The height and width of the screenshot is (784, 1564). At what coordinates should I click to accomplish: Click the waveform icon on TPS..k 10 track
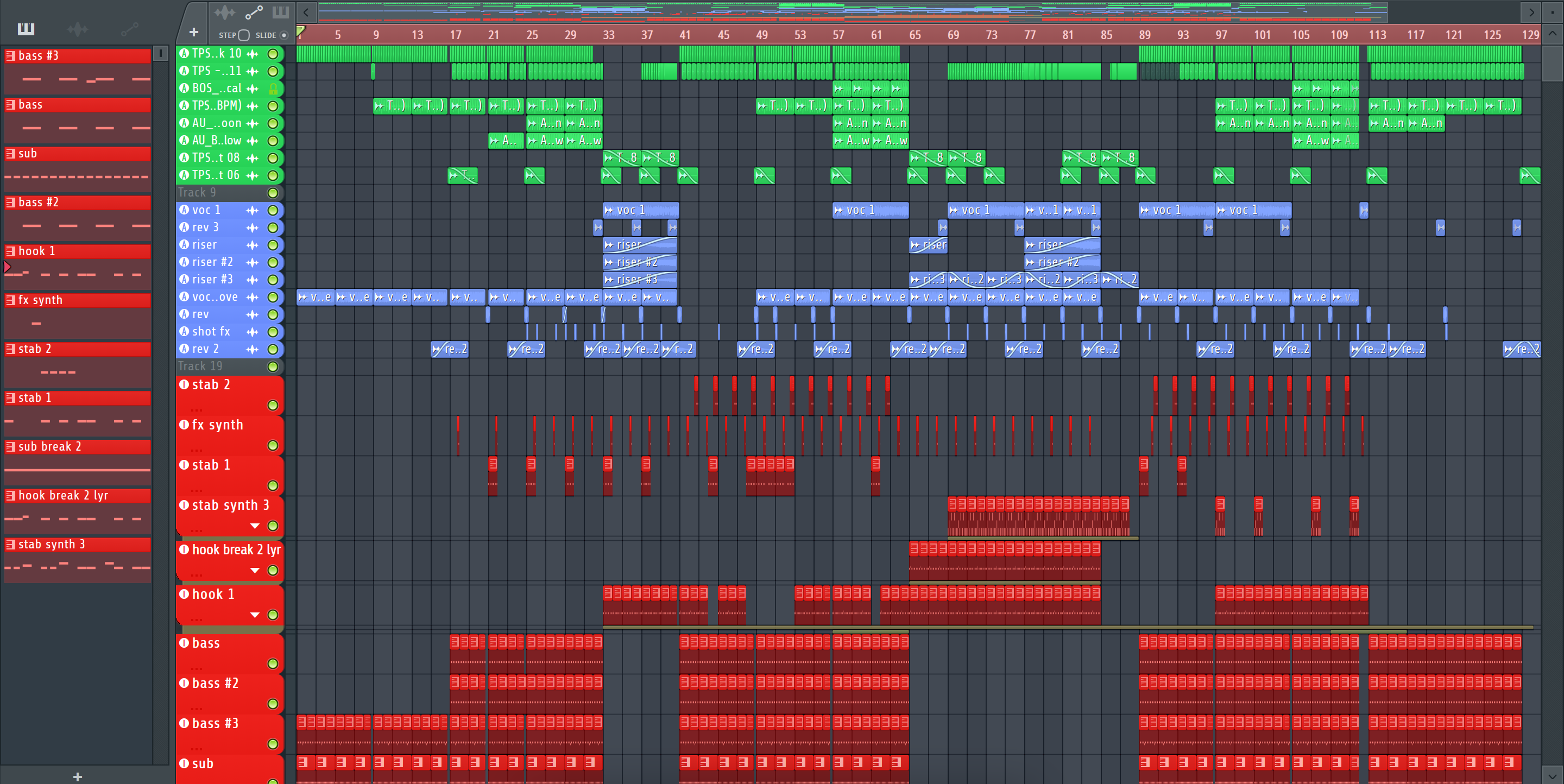(252, 54)
